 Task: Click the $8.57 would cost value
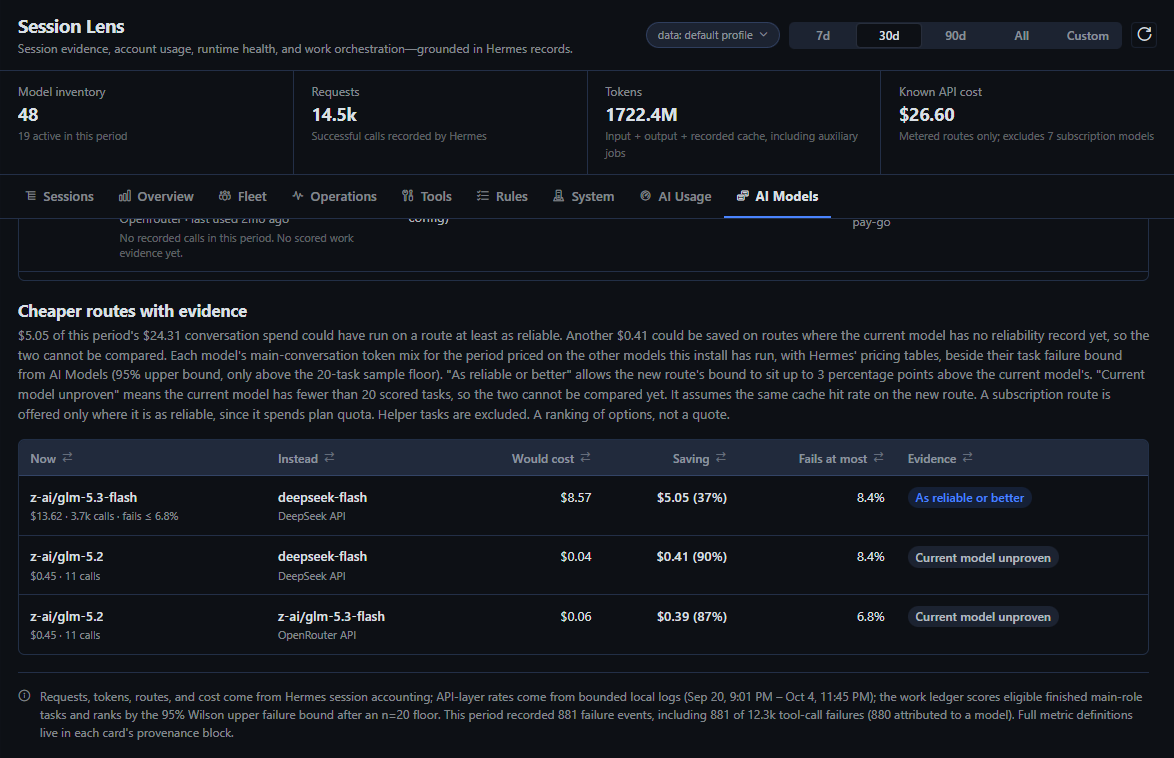pyautogui.click(x=576, y=497)
